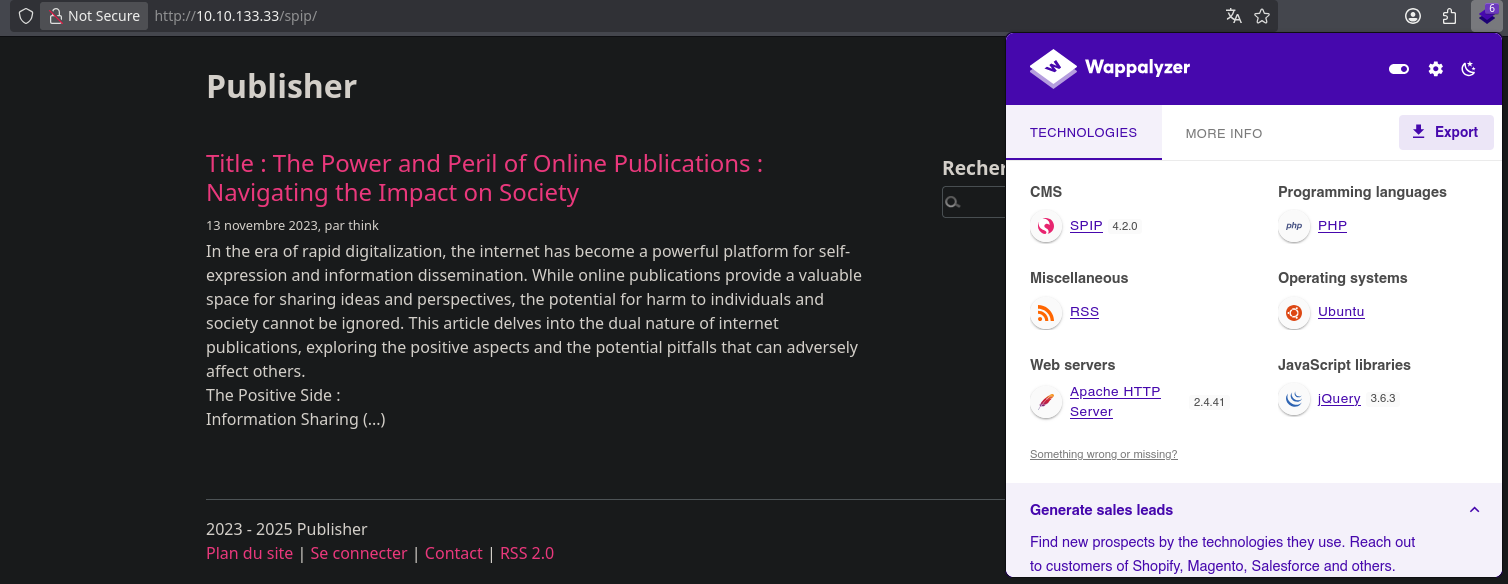The image size is (1508, 584).
Task: Open Wappalyzer settings gear icon
Action: point(1435,69)
